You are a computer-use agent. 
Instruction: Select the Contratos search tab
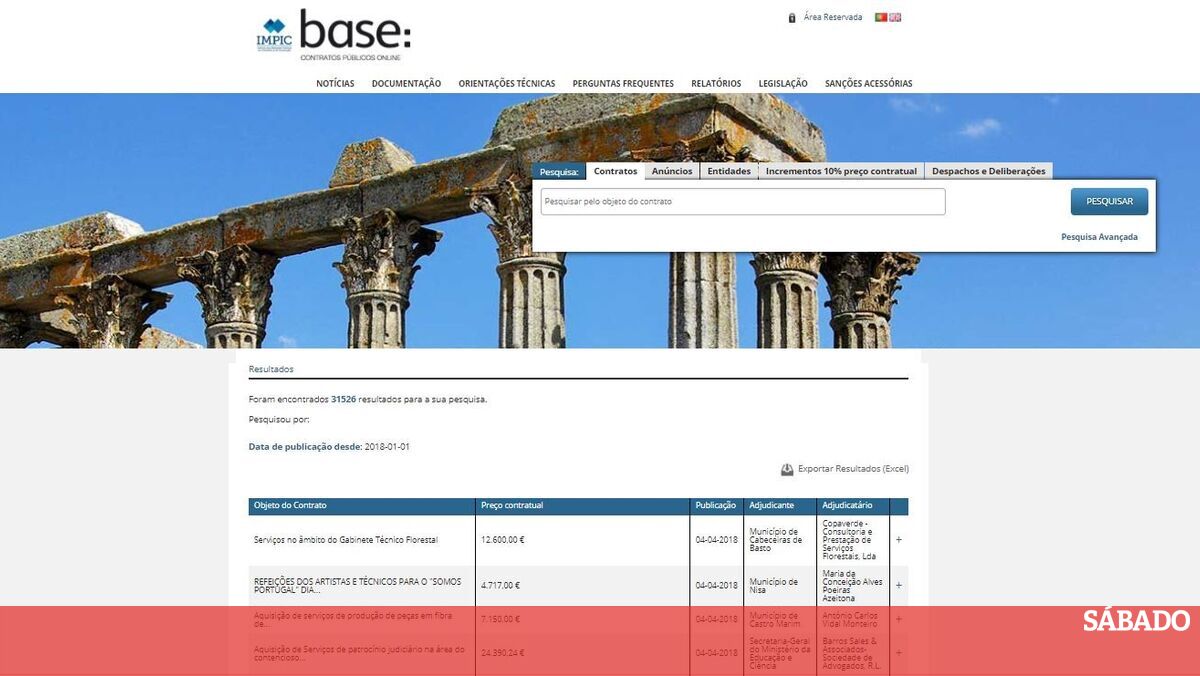click(x=615, y=171)
